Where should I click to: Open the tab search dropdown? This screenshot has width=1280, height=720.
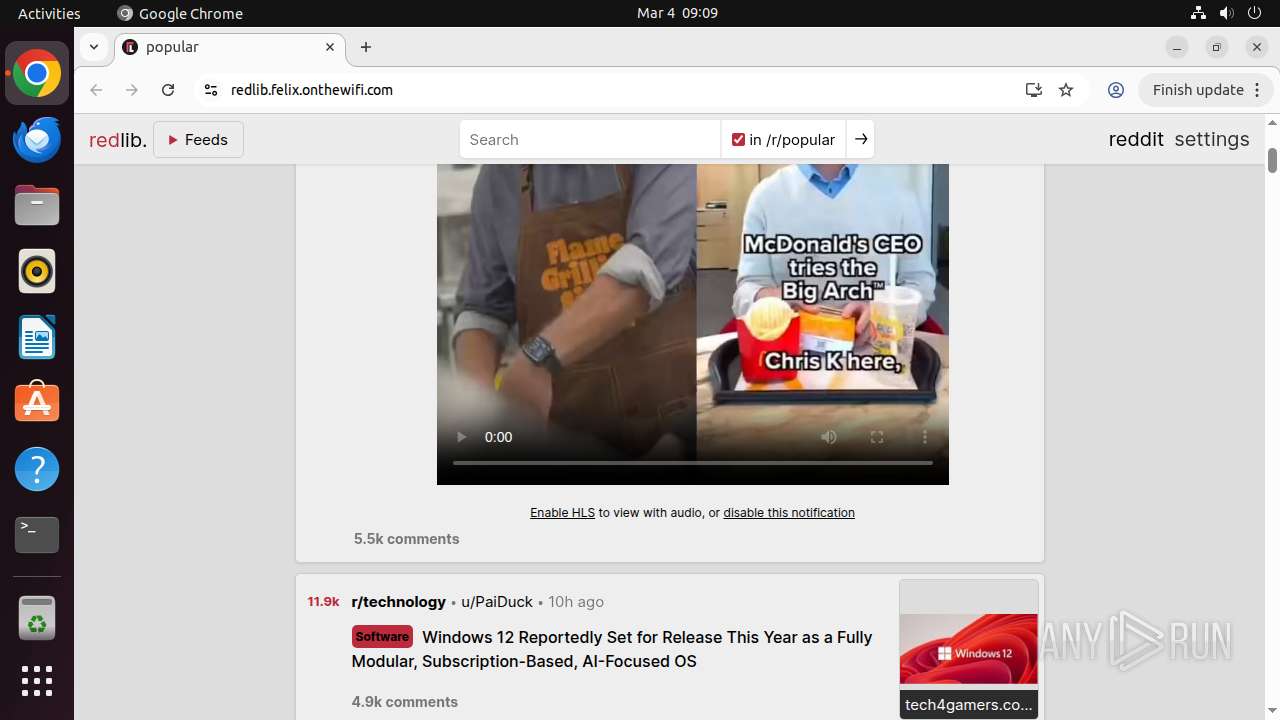click(93, 47)
